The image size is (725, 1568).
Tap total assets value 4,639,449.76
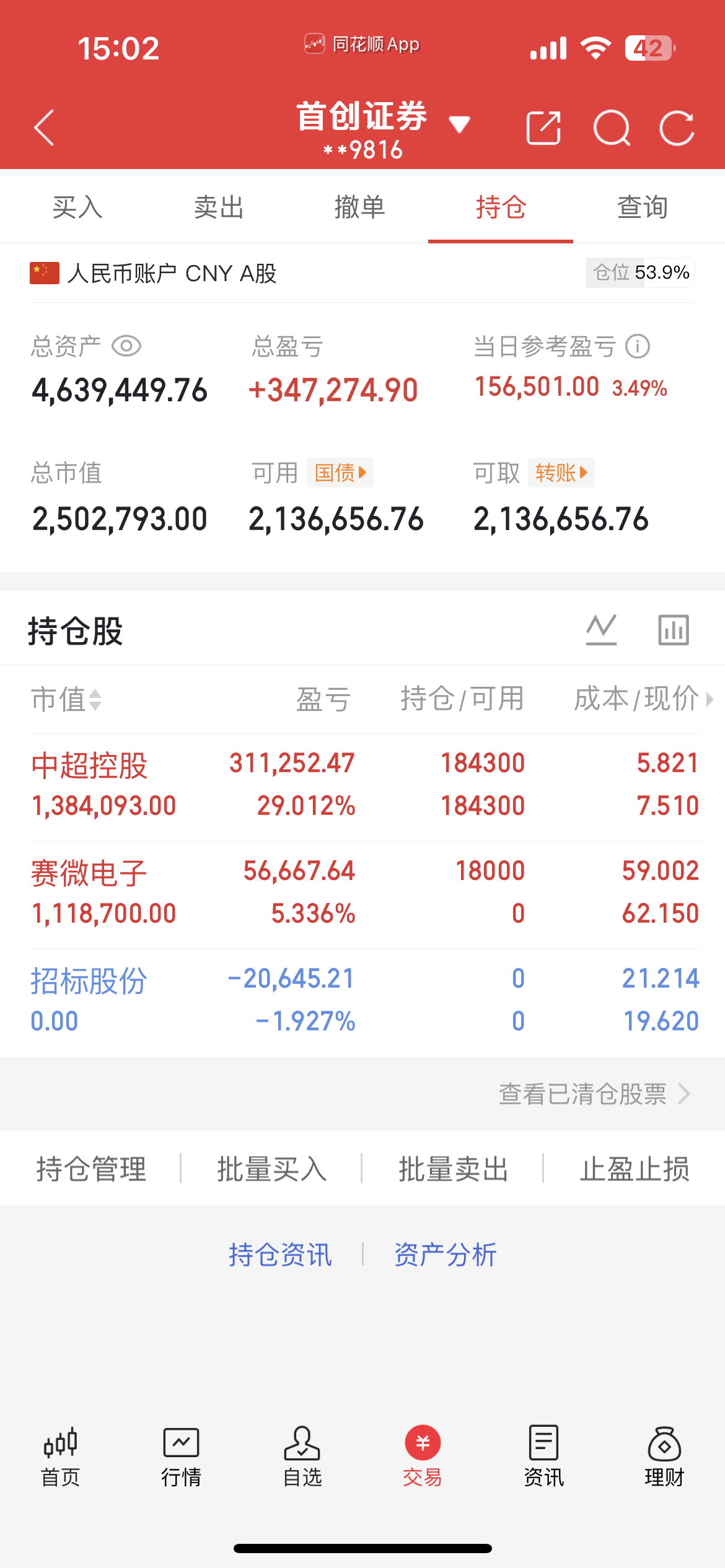pyautogui.click(x=120, y=390)
